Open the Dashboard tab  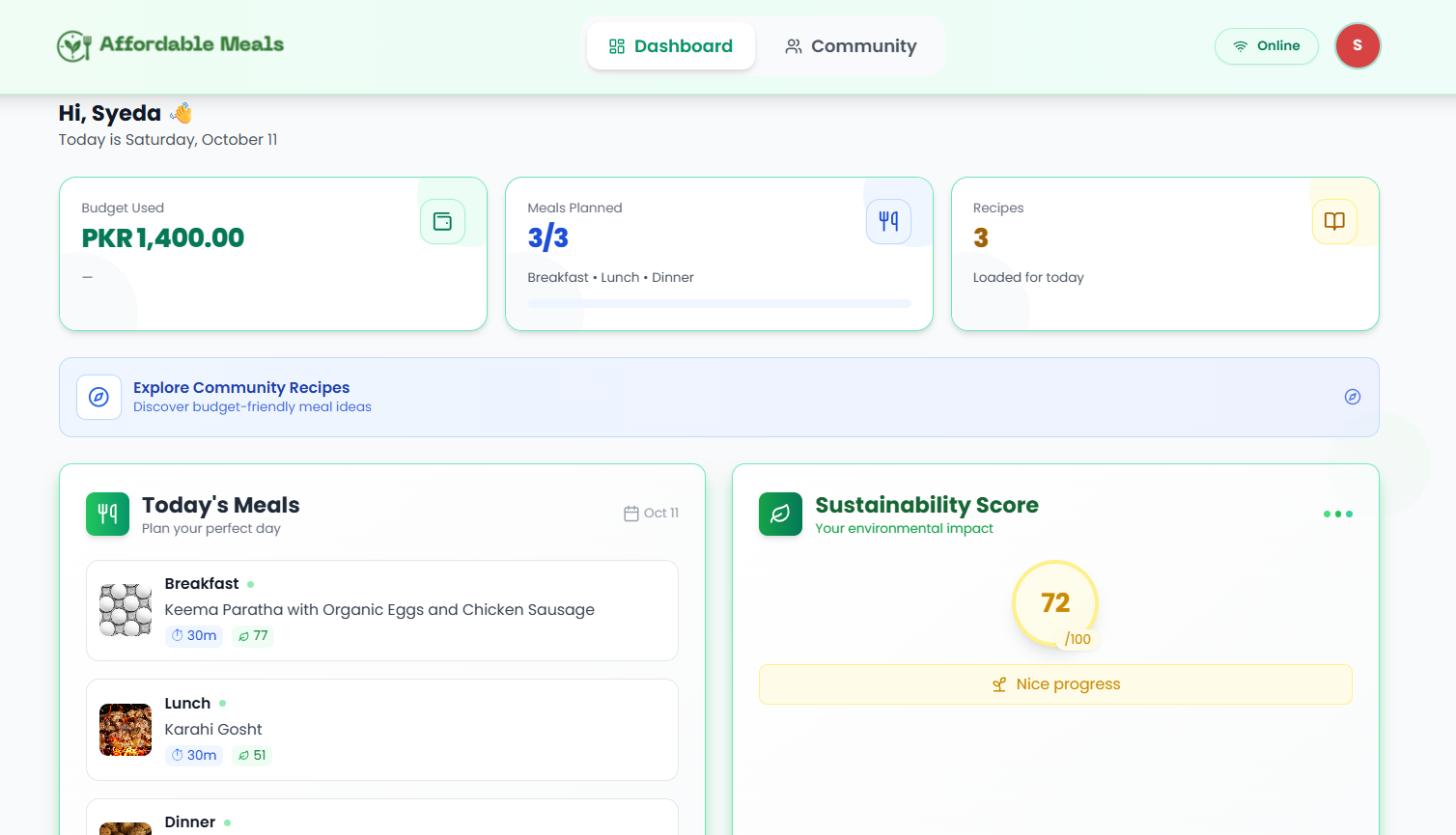point(671,46)
